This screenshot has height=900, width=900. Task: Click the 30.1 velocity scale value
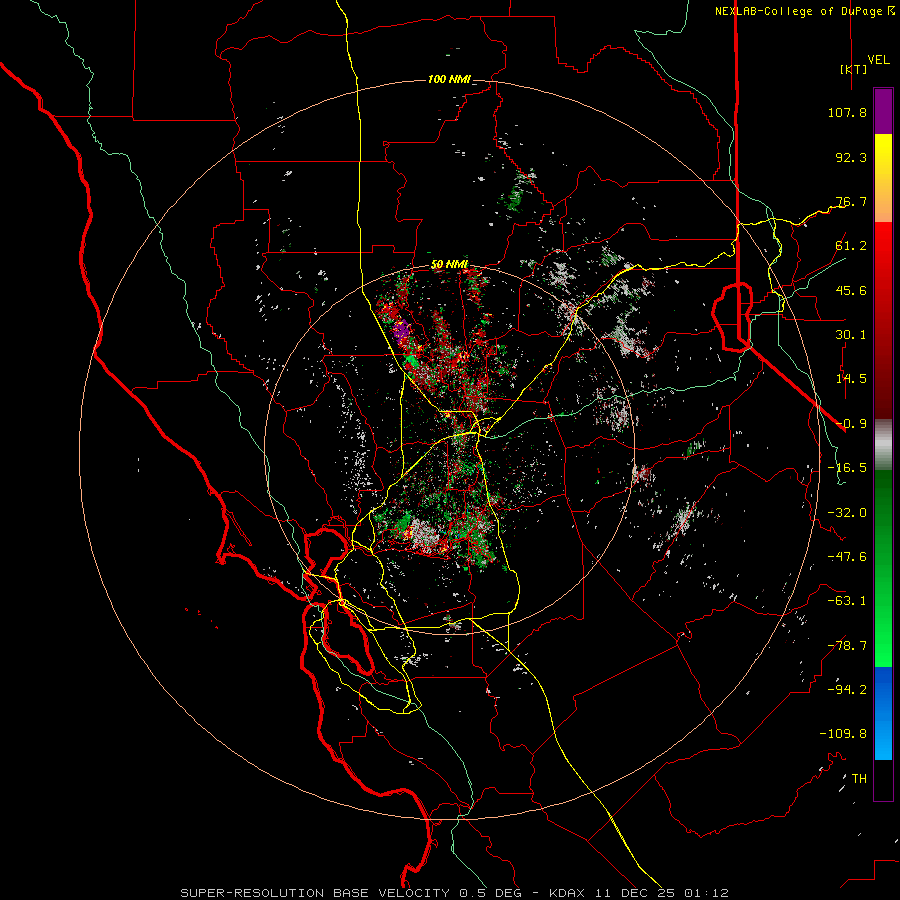pyautogui.click(x=851, y=335)
